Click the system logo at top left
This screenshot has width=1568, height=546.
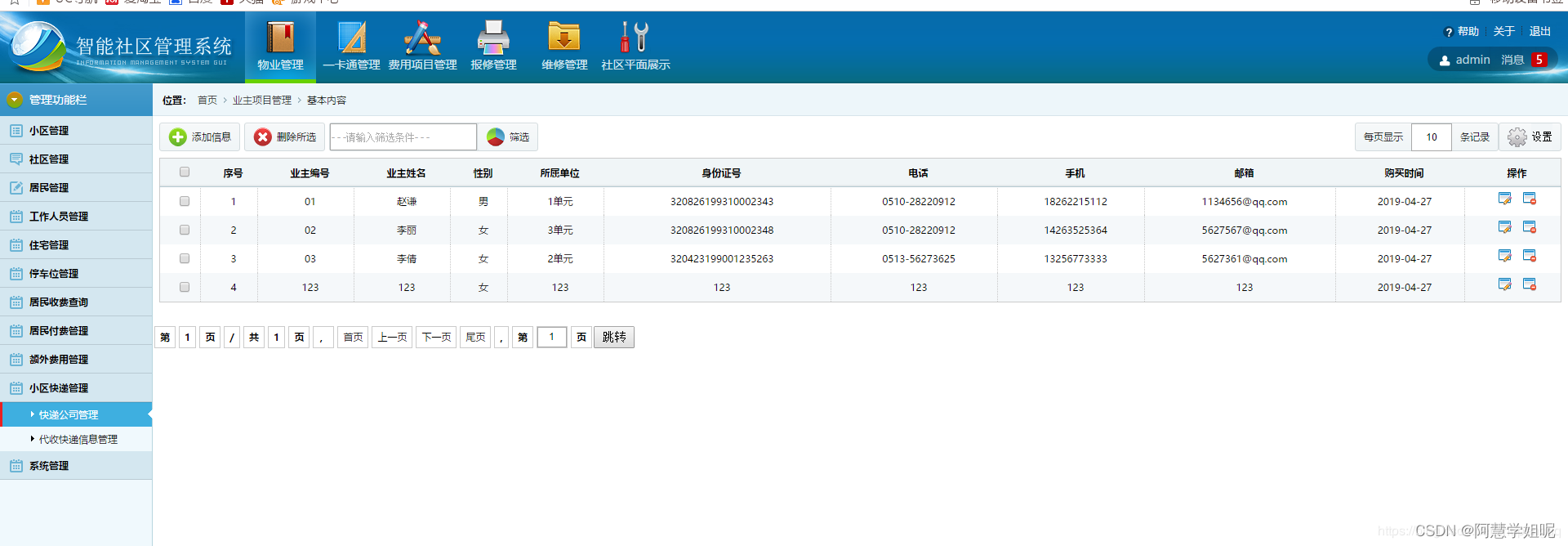tap(38, 47)
